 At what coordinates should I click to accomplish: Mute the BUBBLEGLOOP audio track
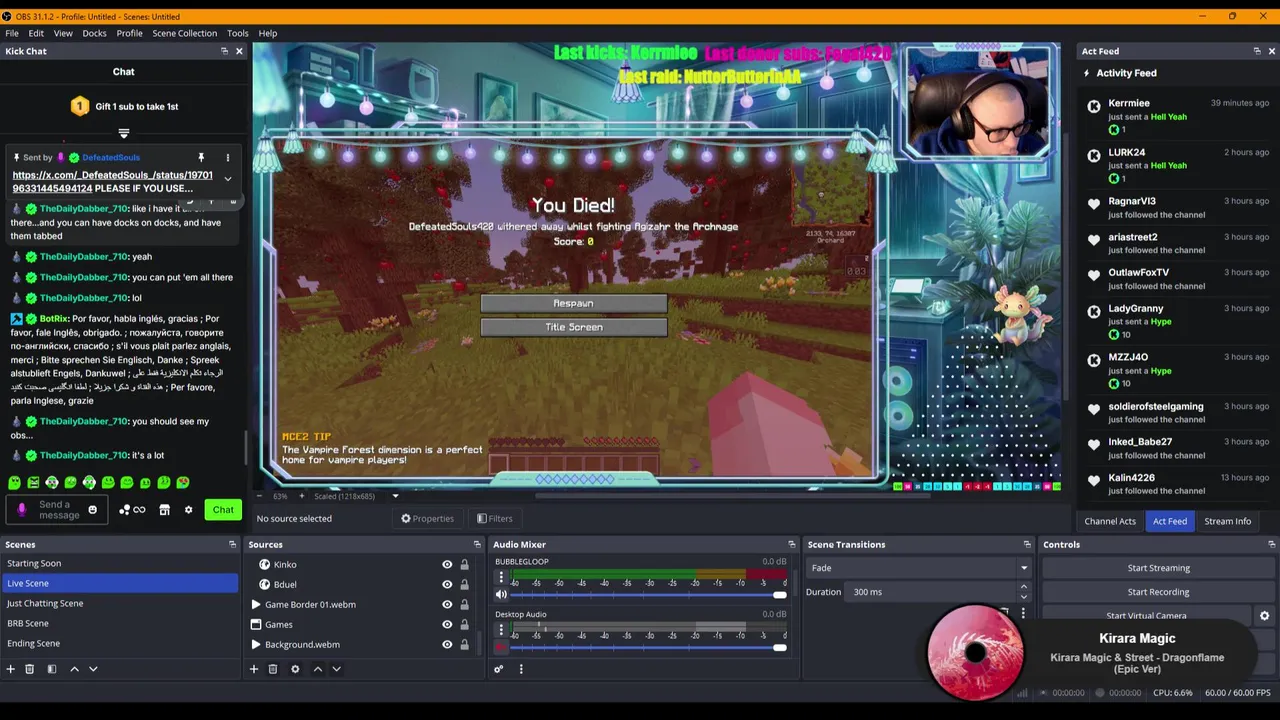point(501,594)
